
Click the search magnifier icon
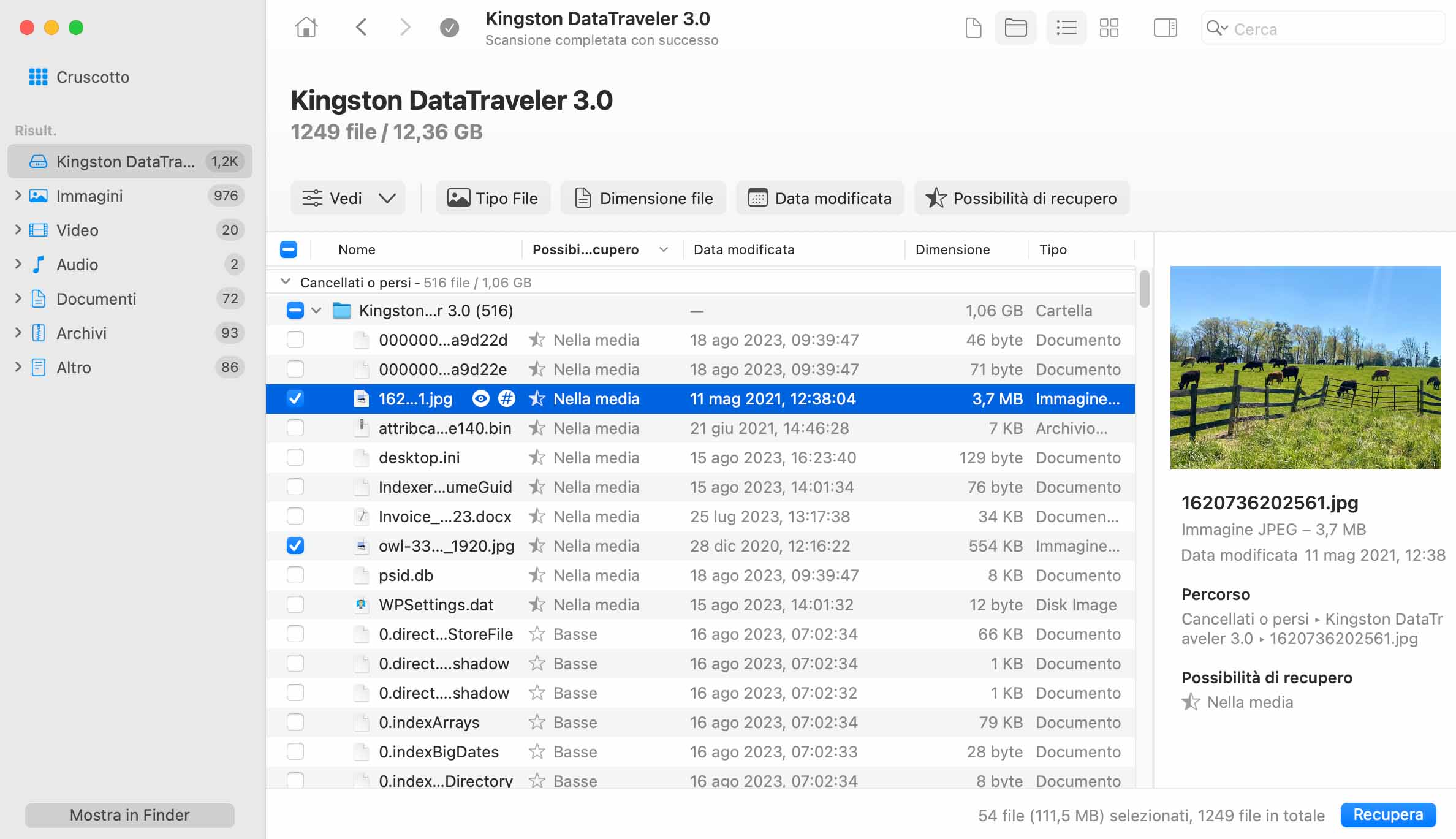1216,28
